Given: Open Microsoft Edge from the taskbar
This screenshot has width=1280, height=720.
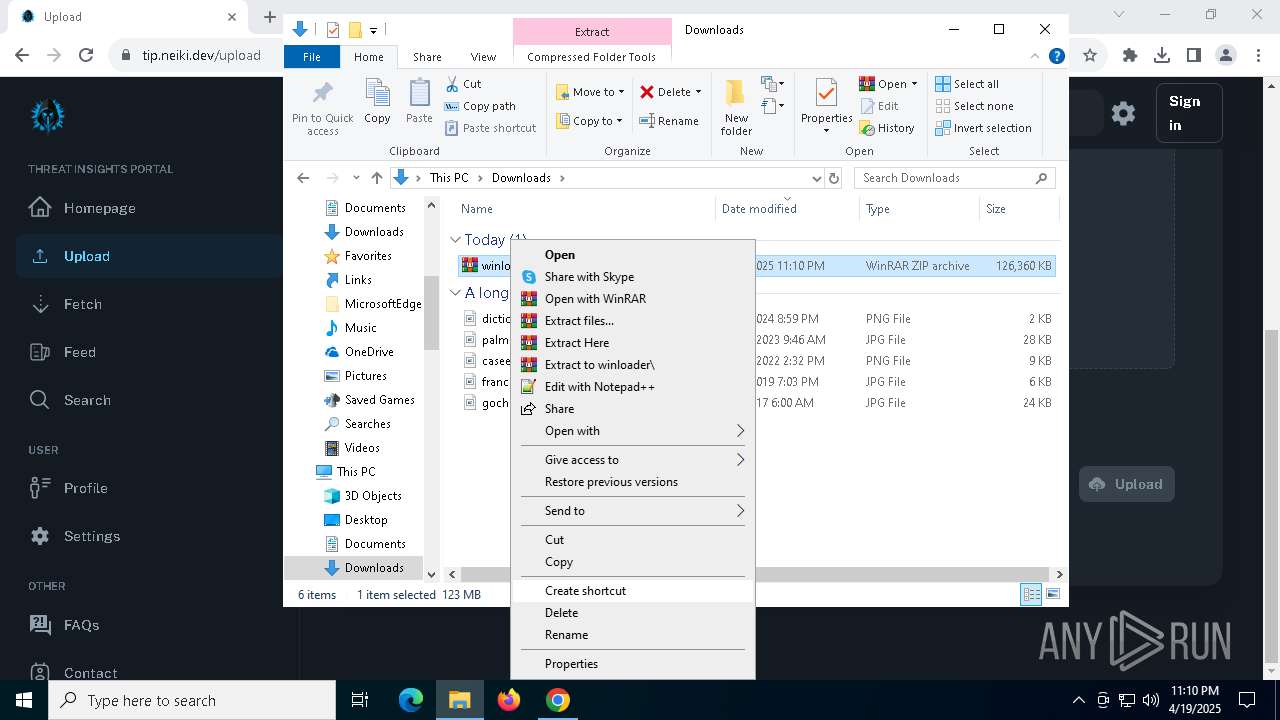Looking at the screenshot, I should point(411,700).
